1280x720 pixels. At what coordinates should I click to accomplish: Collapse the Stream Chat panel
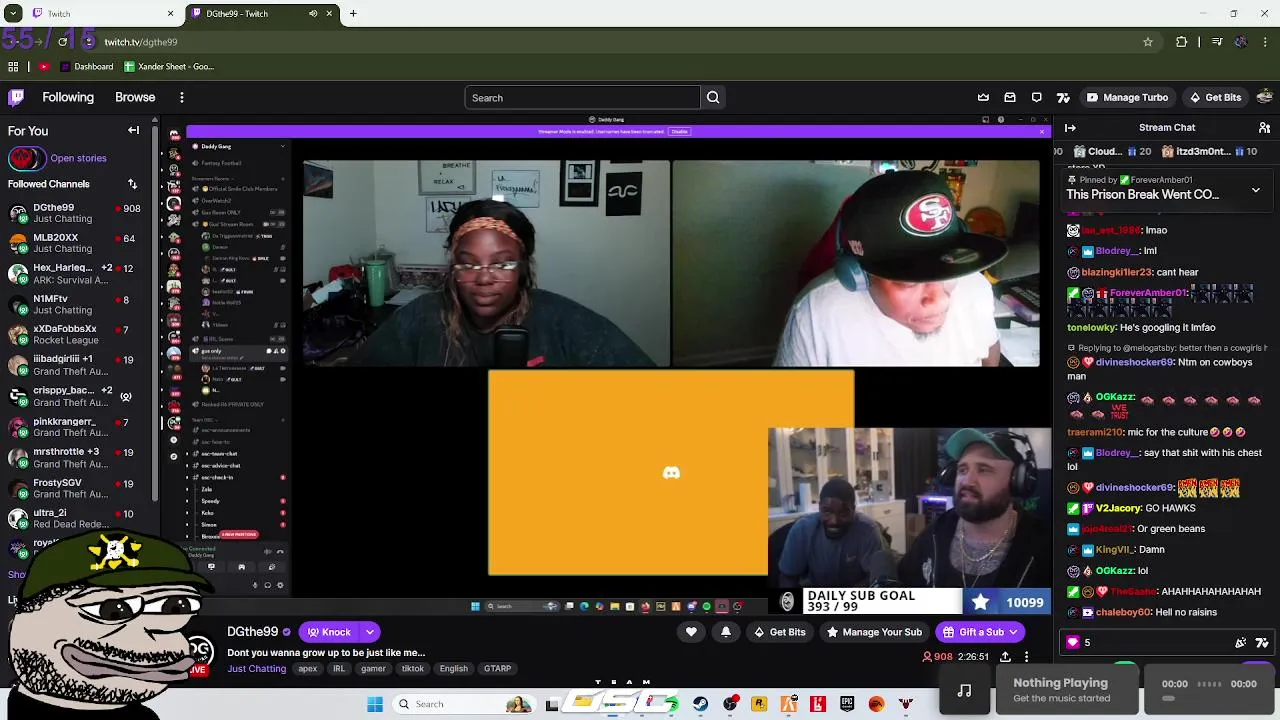[1070, 128]
